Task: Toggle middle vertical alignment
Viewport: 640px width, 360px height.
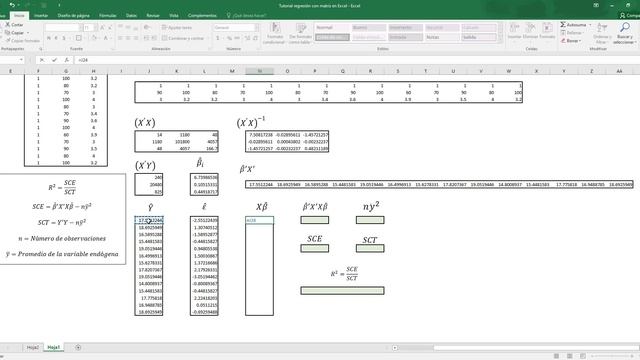Action: point(128,27)
